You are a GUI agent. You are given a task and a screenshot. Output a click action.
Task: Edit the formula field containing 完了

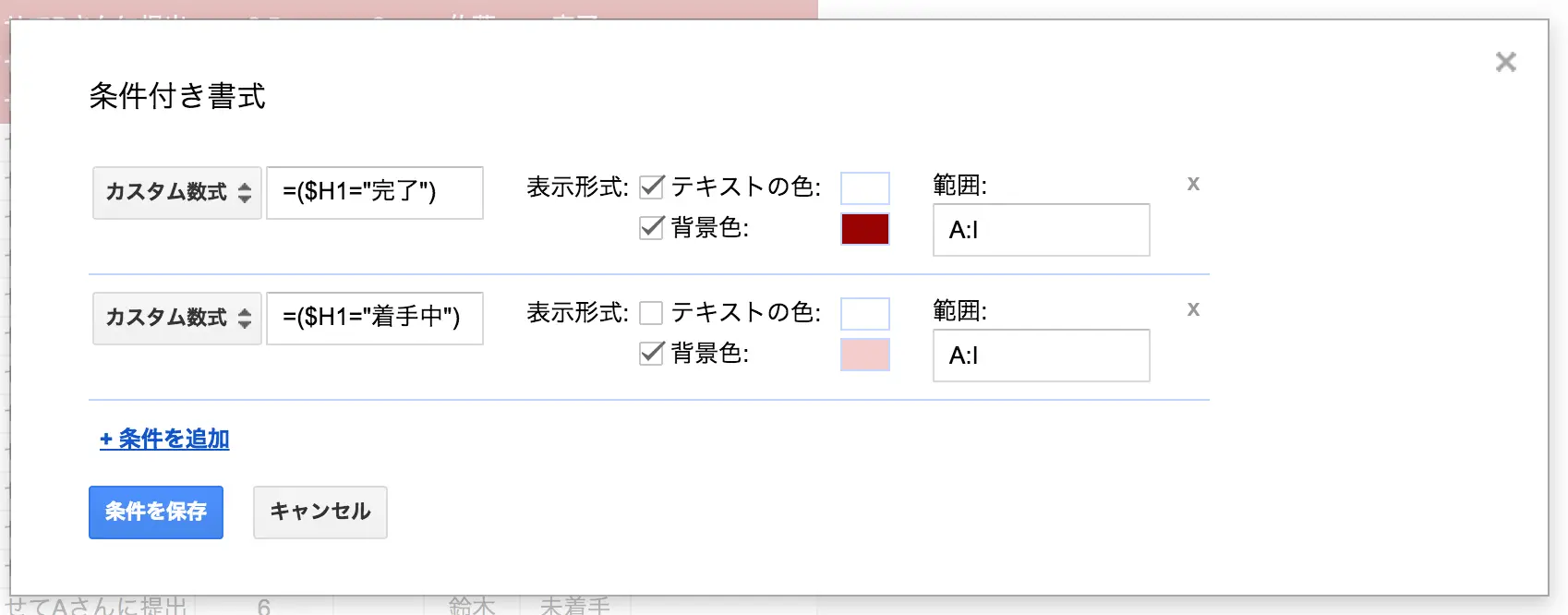[375, 192]
